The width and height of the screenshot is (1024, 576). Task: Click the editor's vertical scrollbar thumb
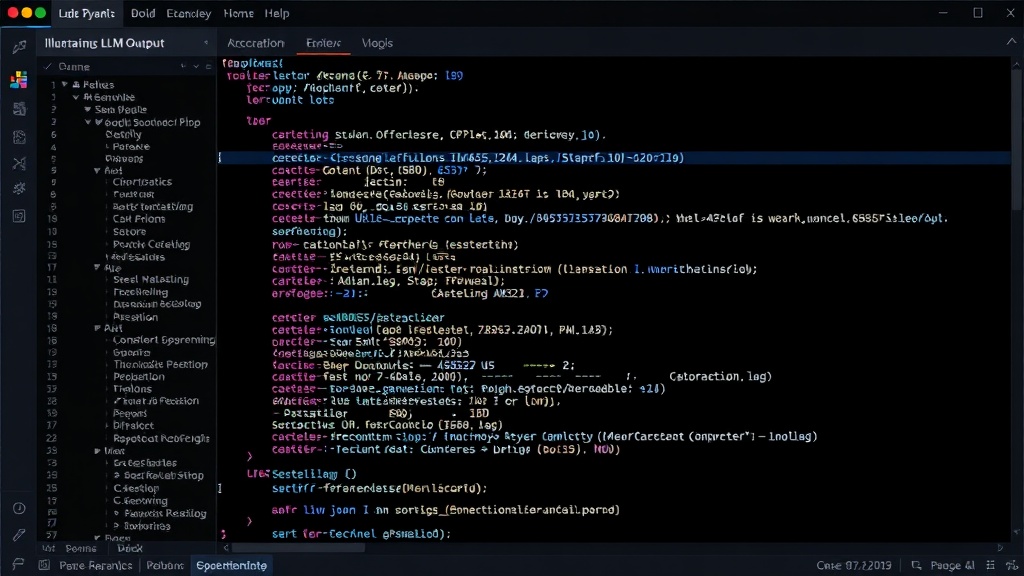pyautogui.click(x=1017, y=140)
